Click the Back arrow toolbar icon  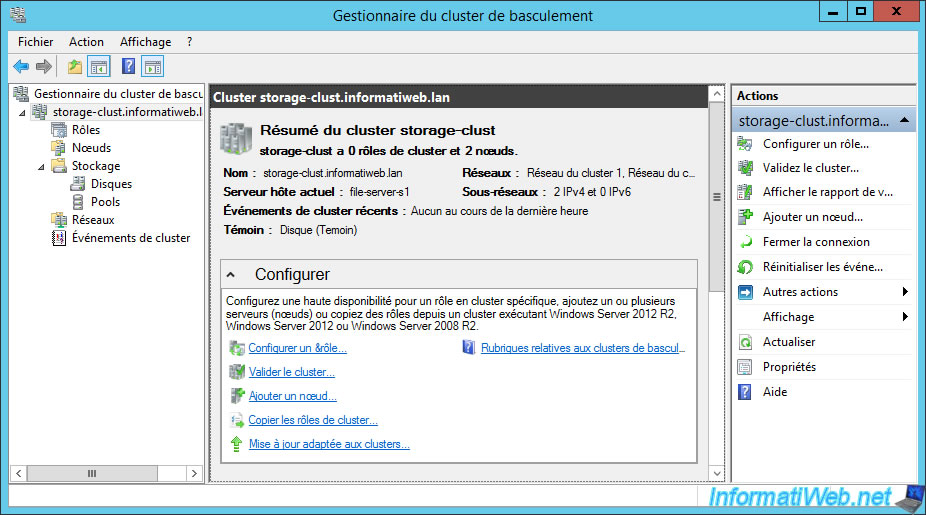[21, 66]
